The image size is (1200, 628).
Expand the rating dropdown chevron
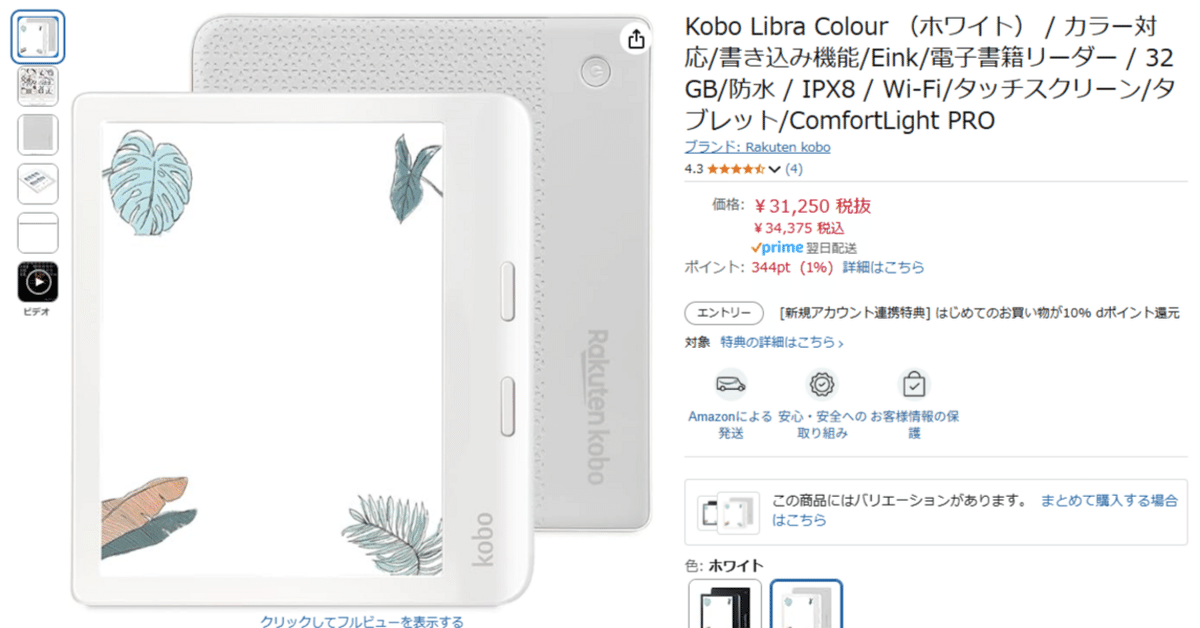tap(774, 169)
